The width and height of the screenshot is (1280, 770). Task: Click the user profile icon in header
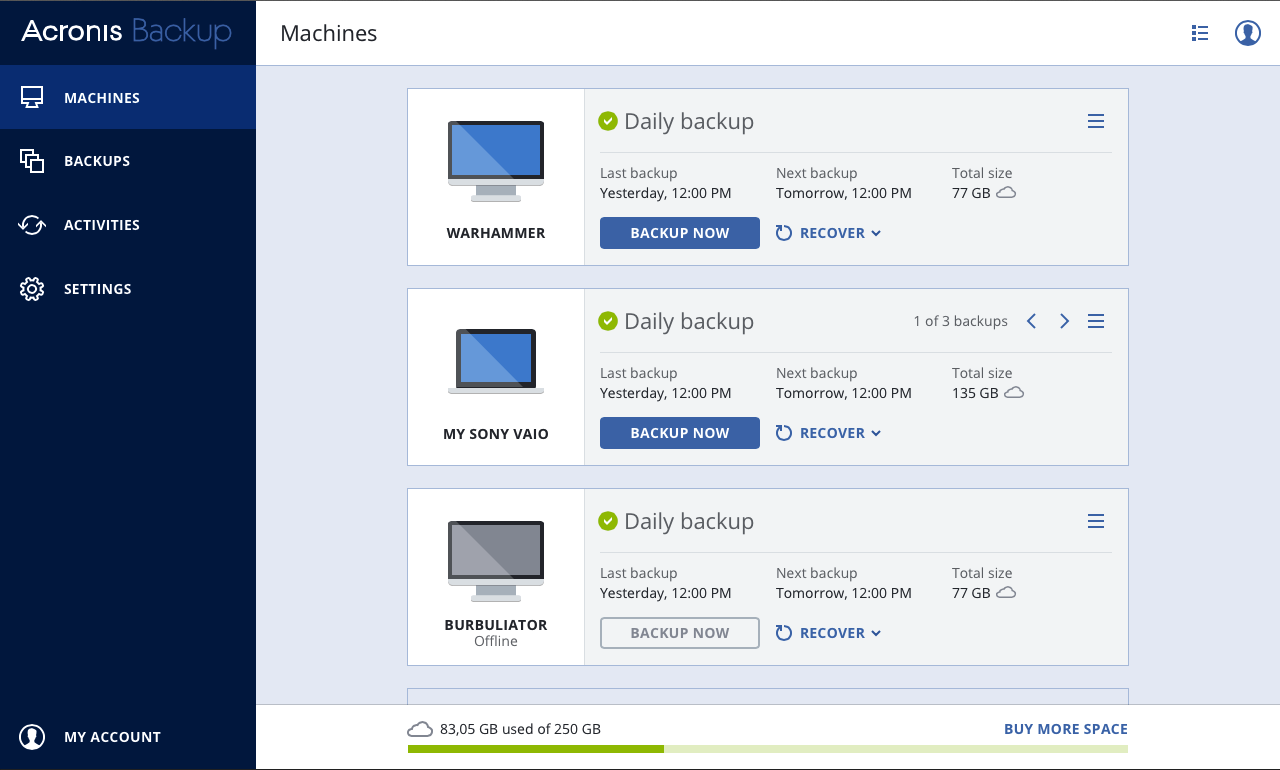tap(1247, 33)
